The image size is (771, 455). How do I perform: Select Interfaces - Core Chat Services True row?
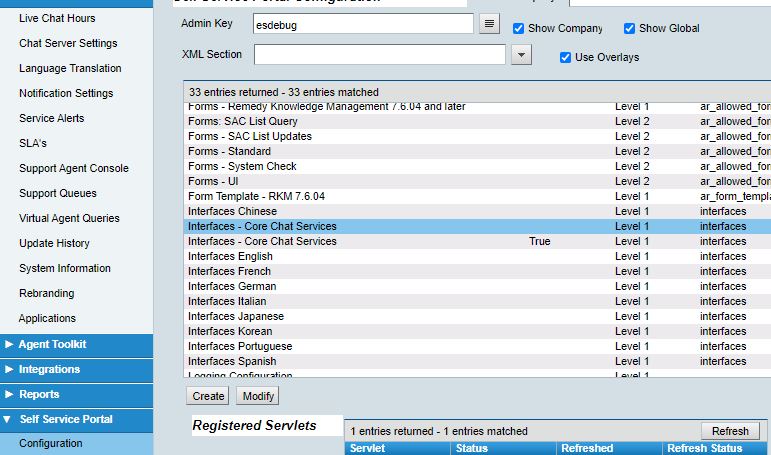(477, 242)
